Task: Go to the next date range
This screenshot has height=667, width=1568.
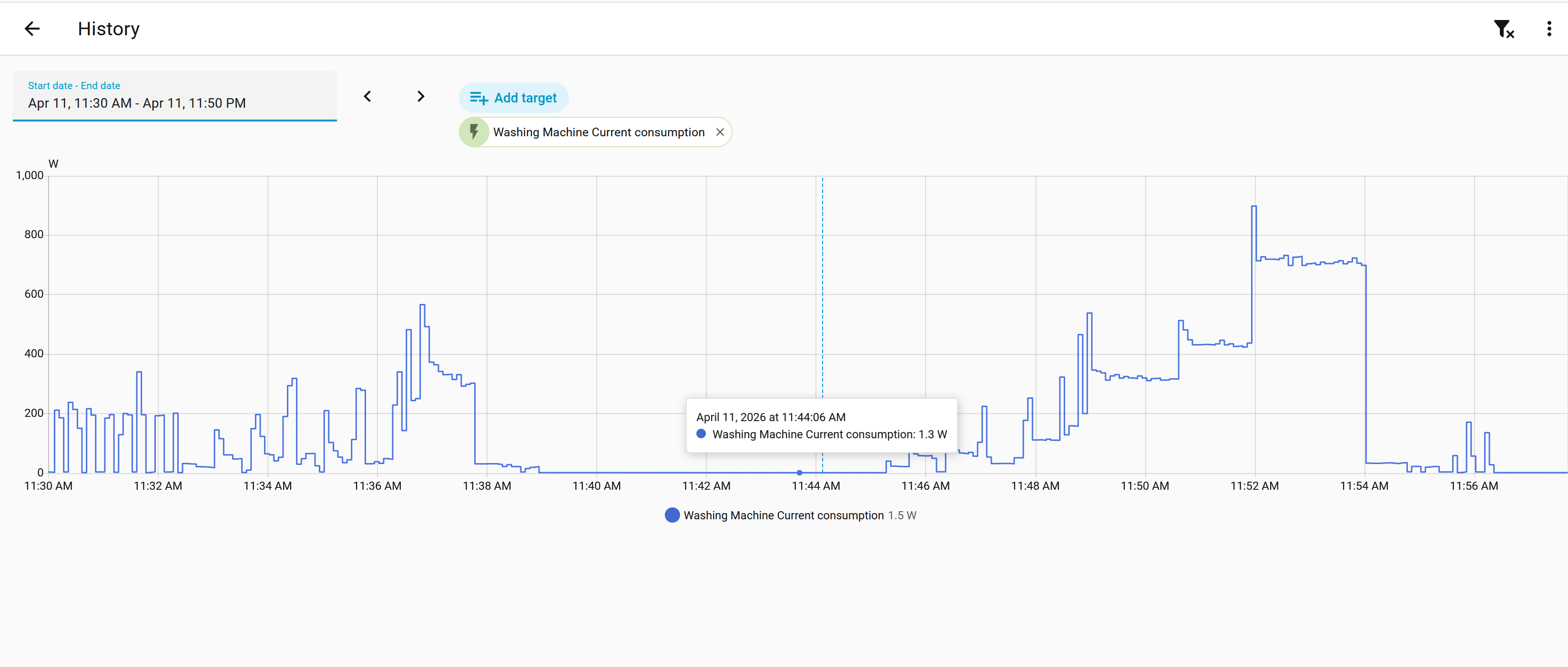Action: coord(421,97)
